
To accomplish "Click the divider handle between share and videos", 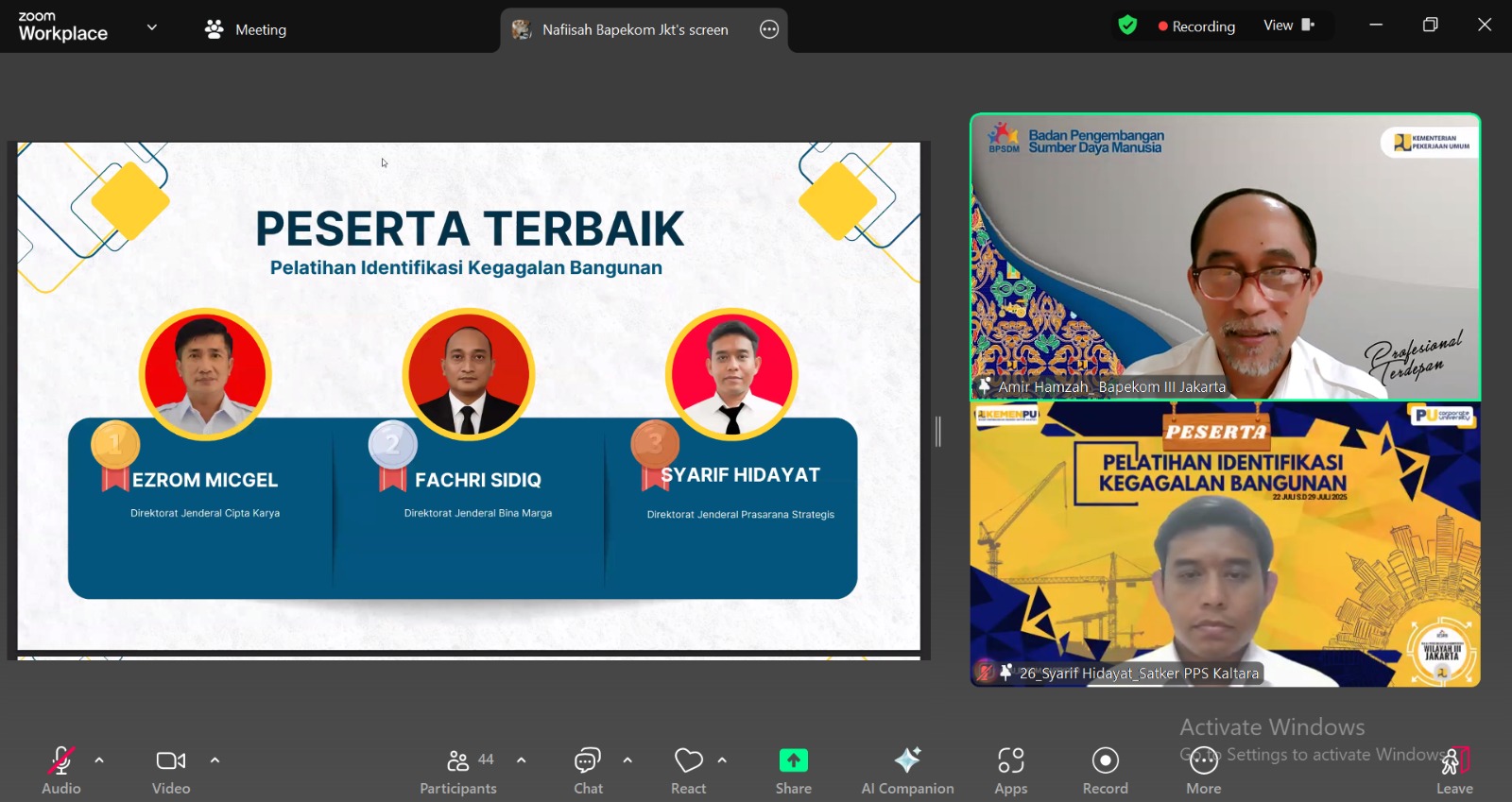I will coord(937,432).
